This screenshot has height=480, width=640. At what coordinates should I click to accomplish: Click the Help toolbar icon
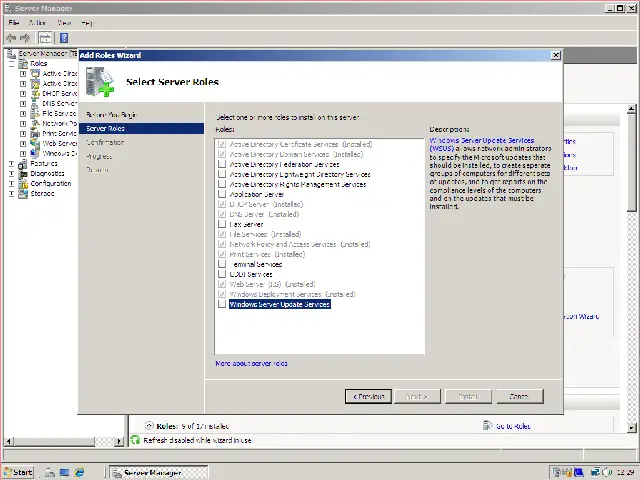click(x=64, y=38)
